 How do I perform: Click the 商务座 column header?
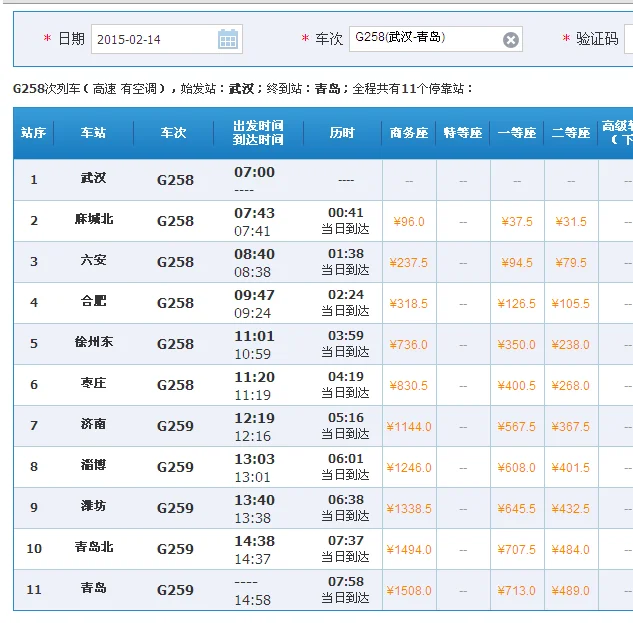tap(409, 133)
